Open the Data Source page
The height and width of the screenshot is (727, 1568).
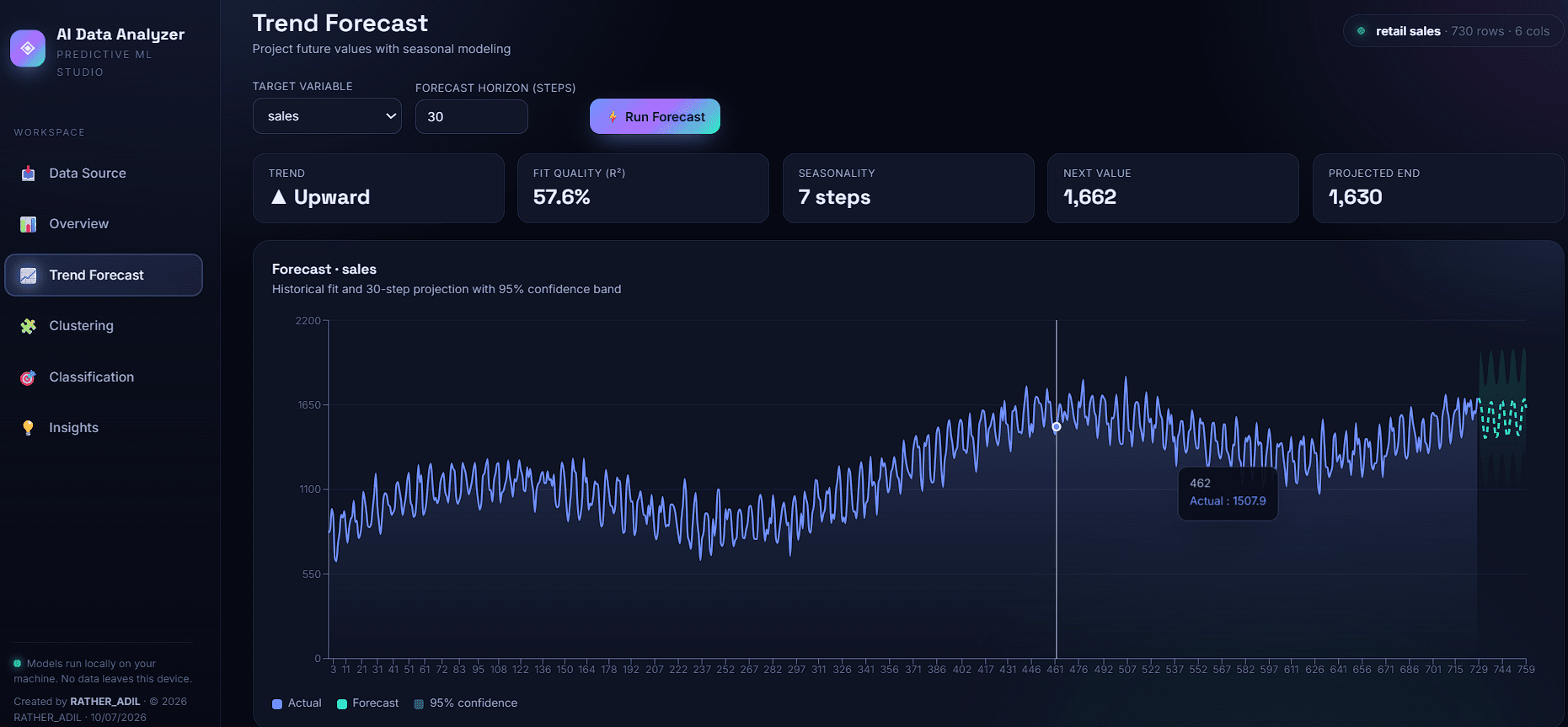(x=104, y=174)
